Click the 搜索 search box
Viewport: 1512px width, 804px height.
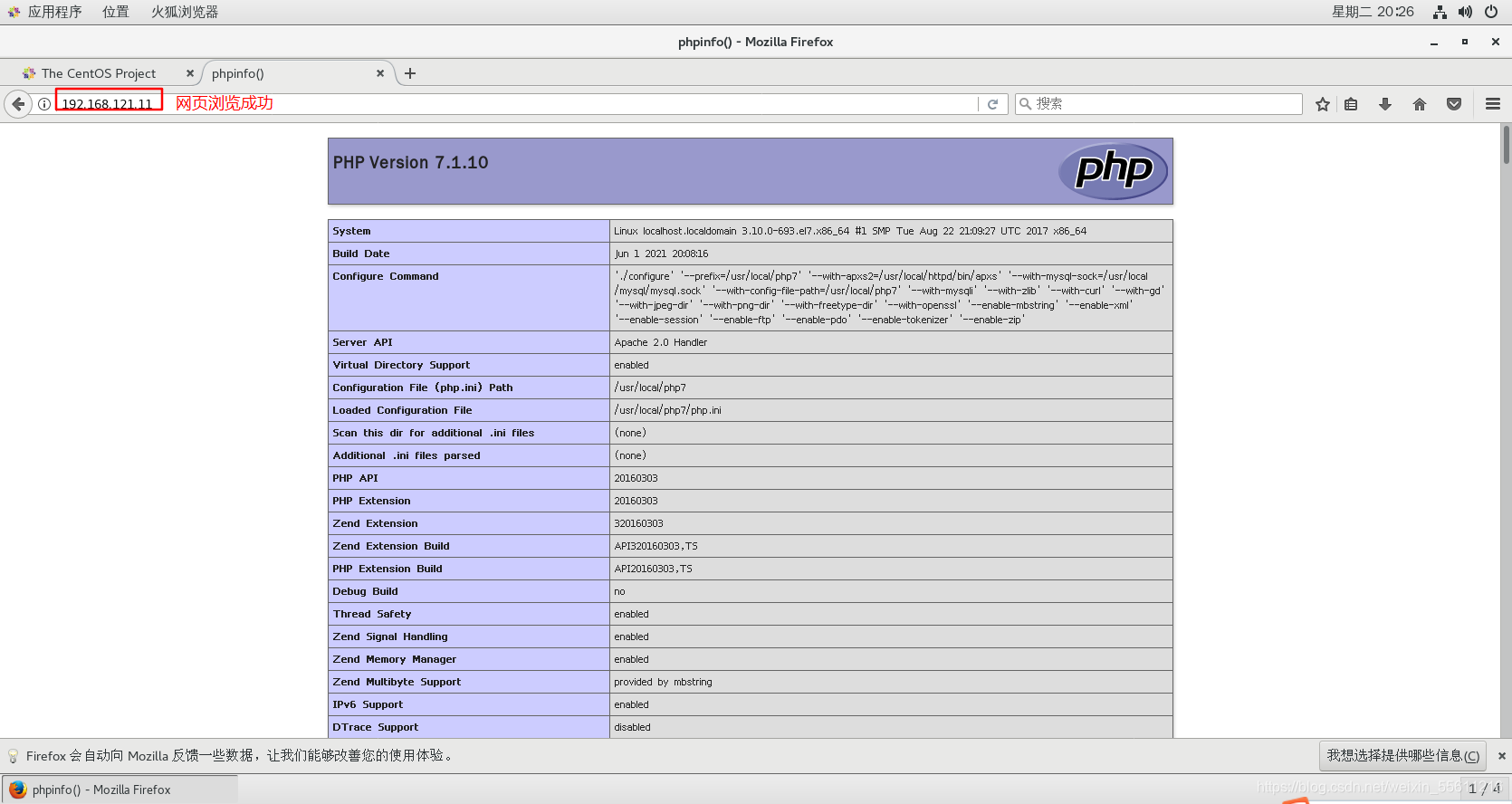click(1159, 104)
